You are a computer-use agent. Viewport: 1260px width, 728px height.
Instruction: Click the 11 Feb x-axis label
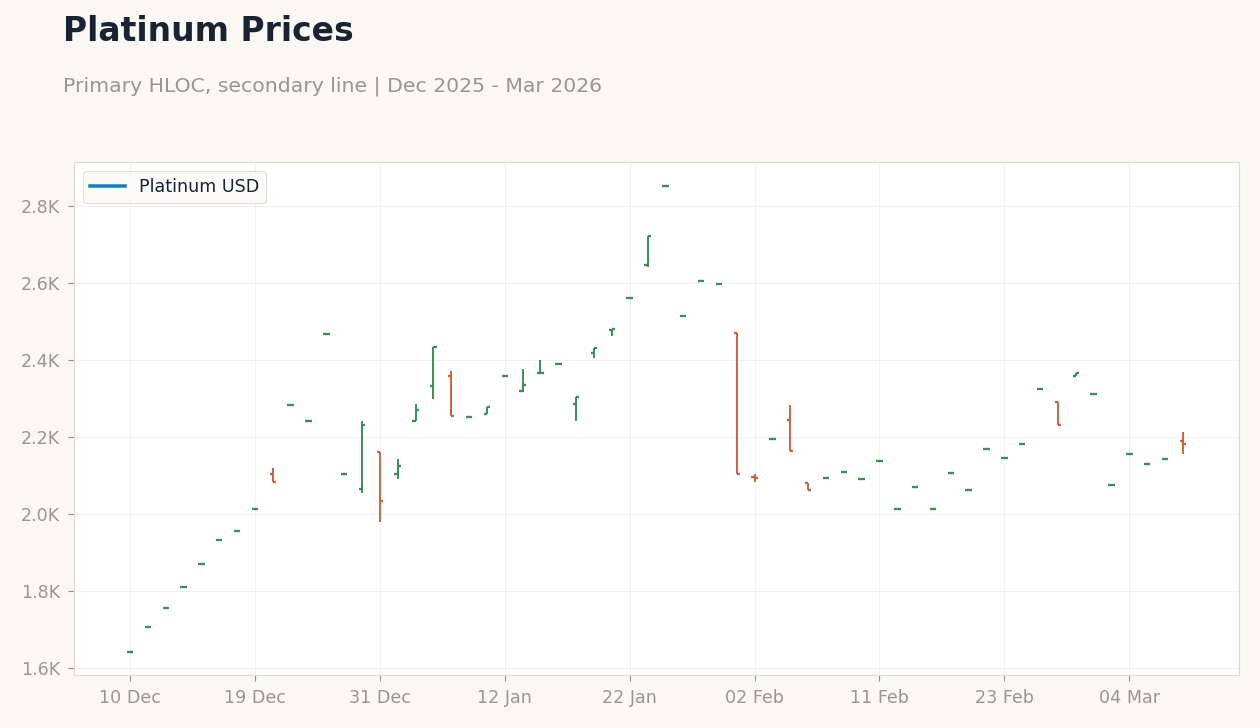pyautogui.click(x=879, y=698)
